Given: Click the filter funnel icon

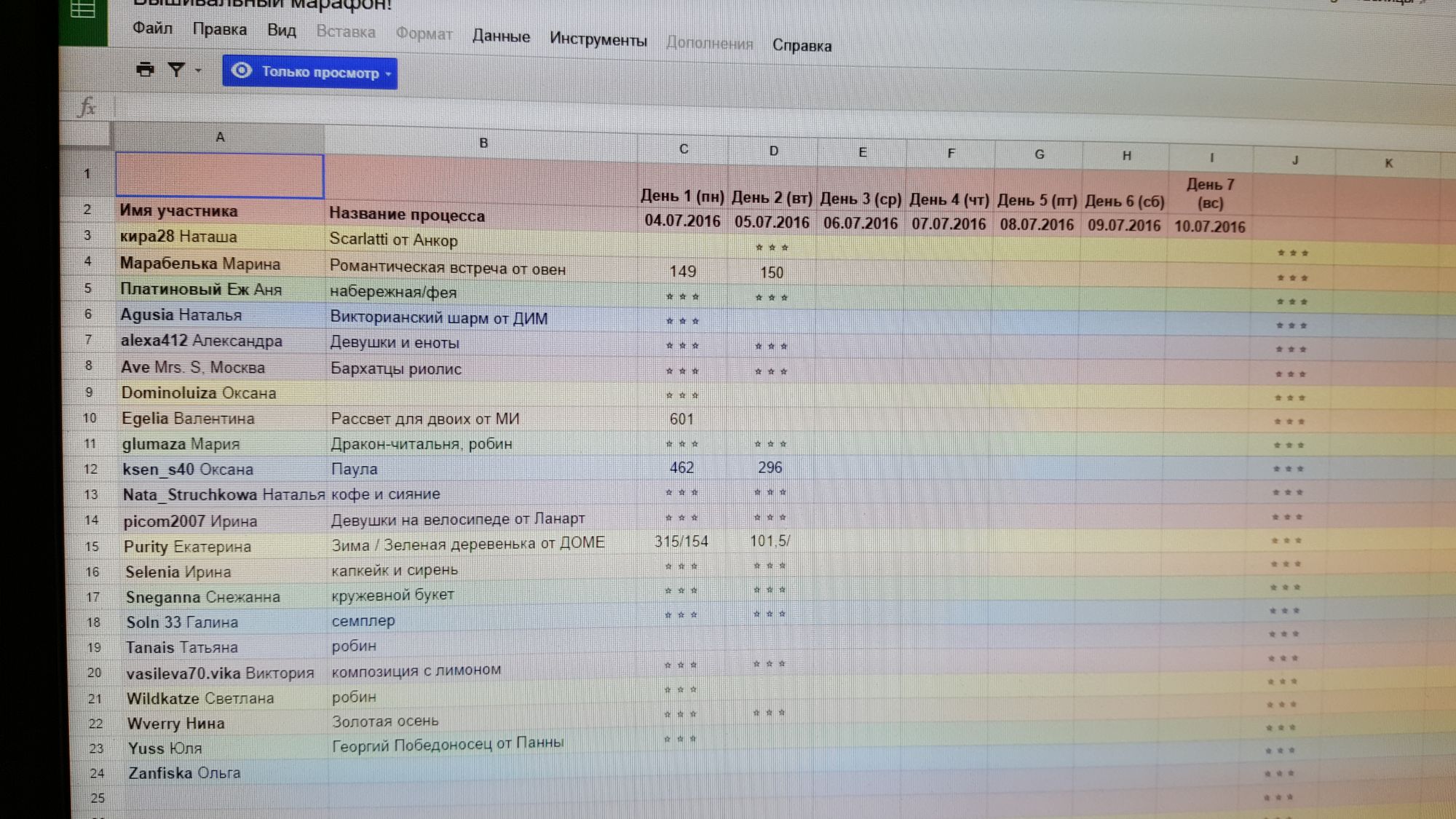Looking at the screenshot, I should click(176, 70).
